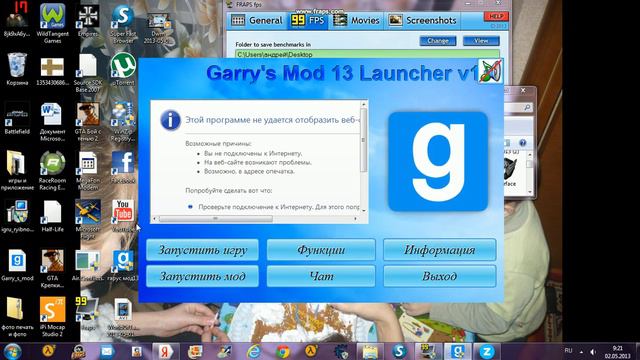
Task: Switch to the FPS tab in FRAPS
Action: [x=308, y=20]
